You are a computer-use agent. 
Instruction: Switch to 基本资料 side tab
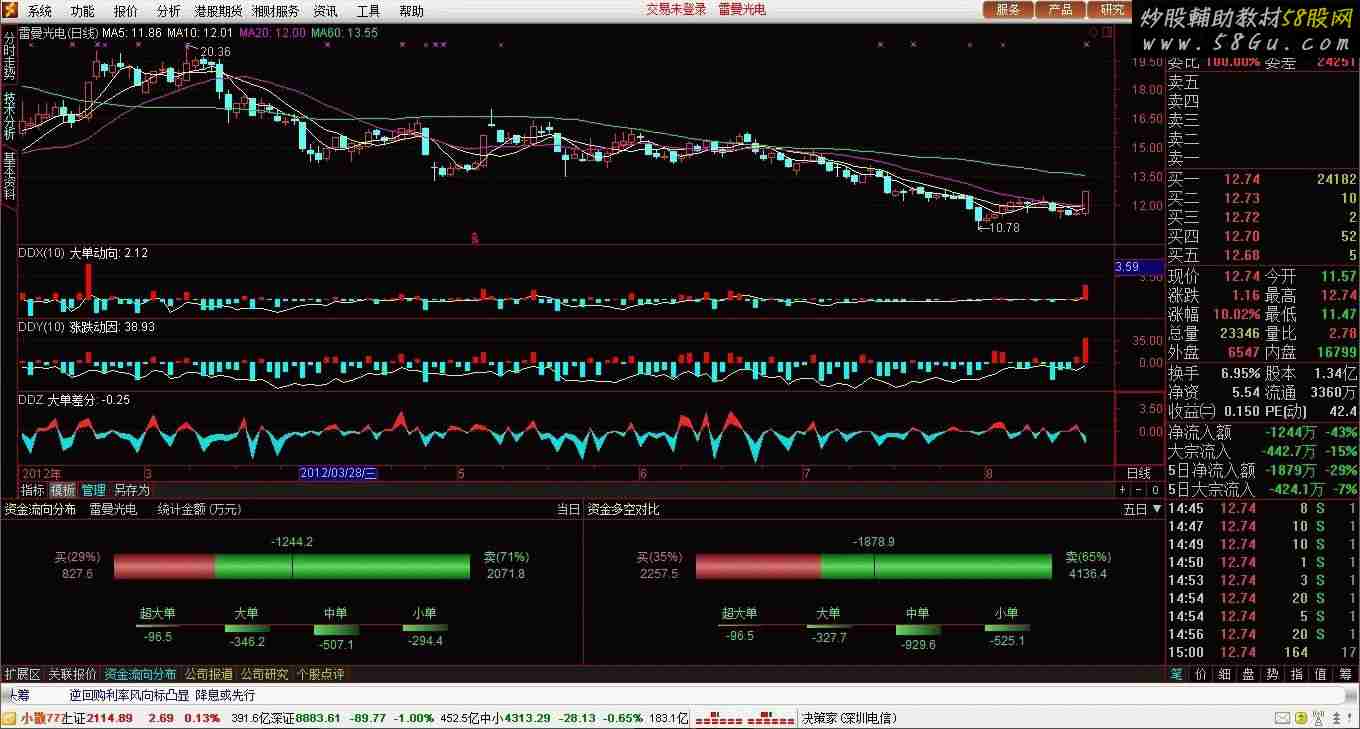coord(9,175)
